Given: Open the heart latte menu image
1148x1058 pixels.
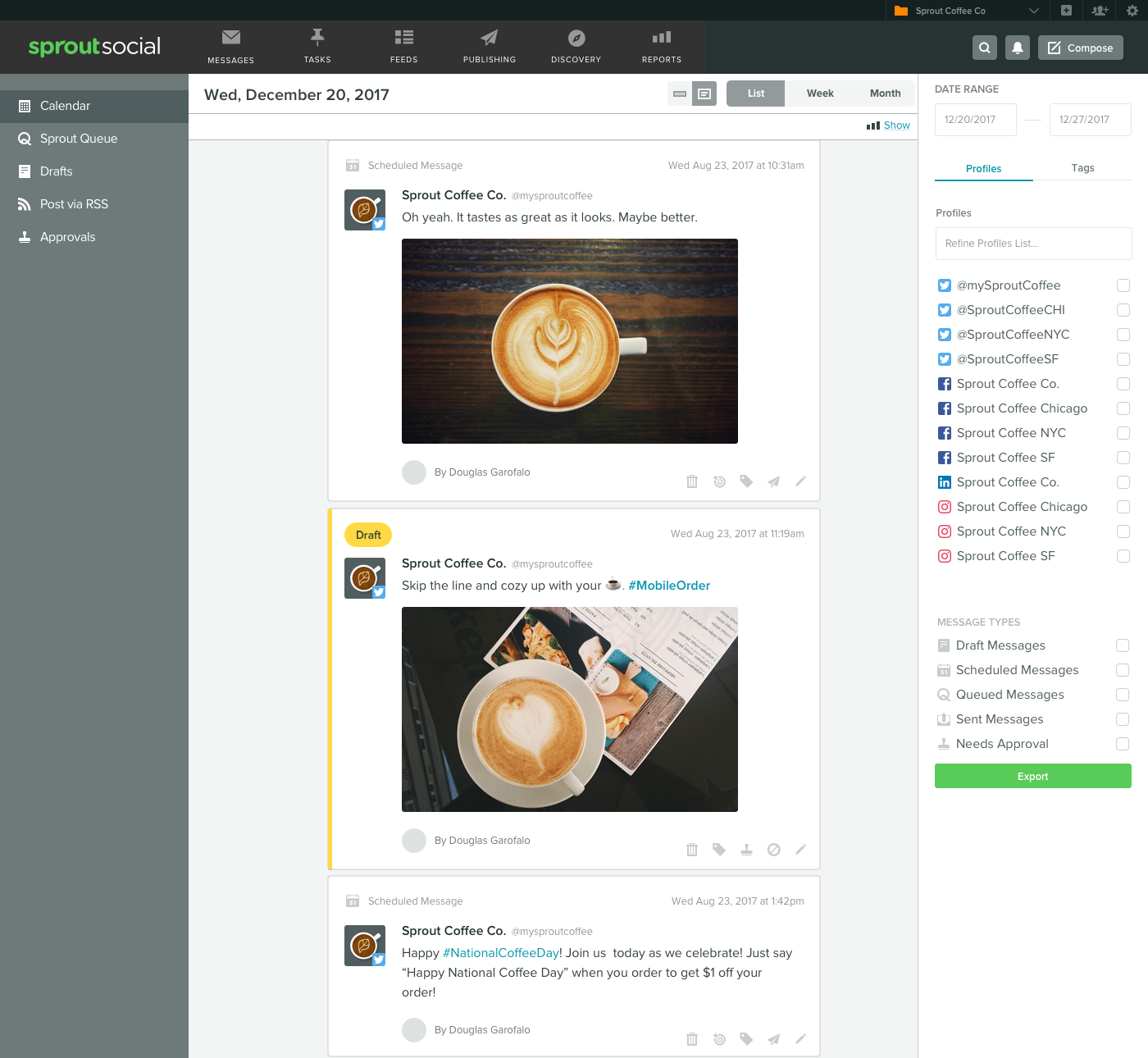Looking at the screenshot, I should pos(570,709).
